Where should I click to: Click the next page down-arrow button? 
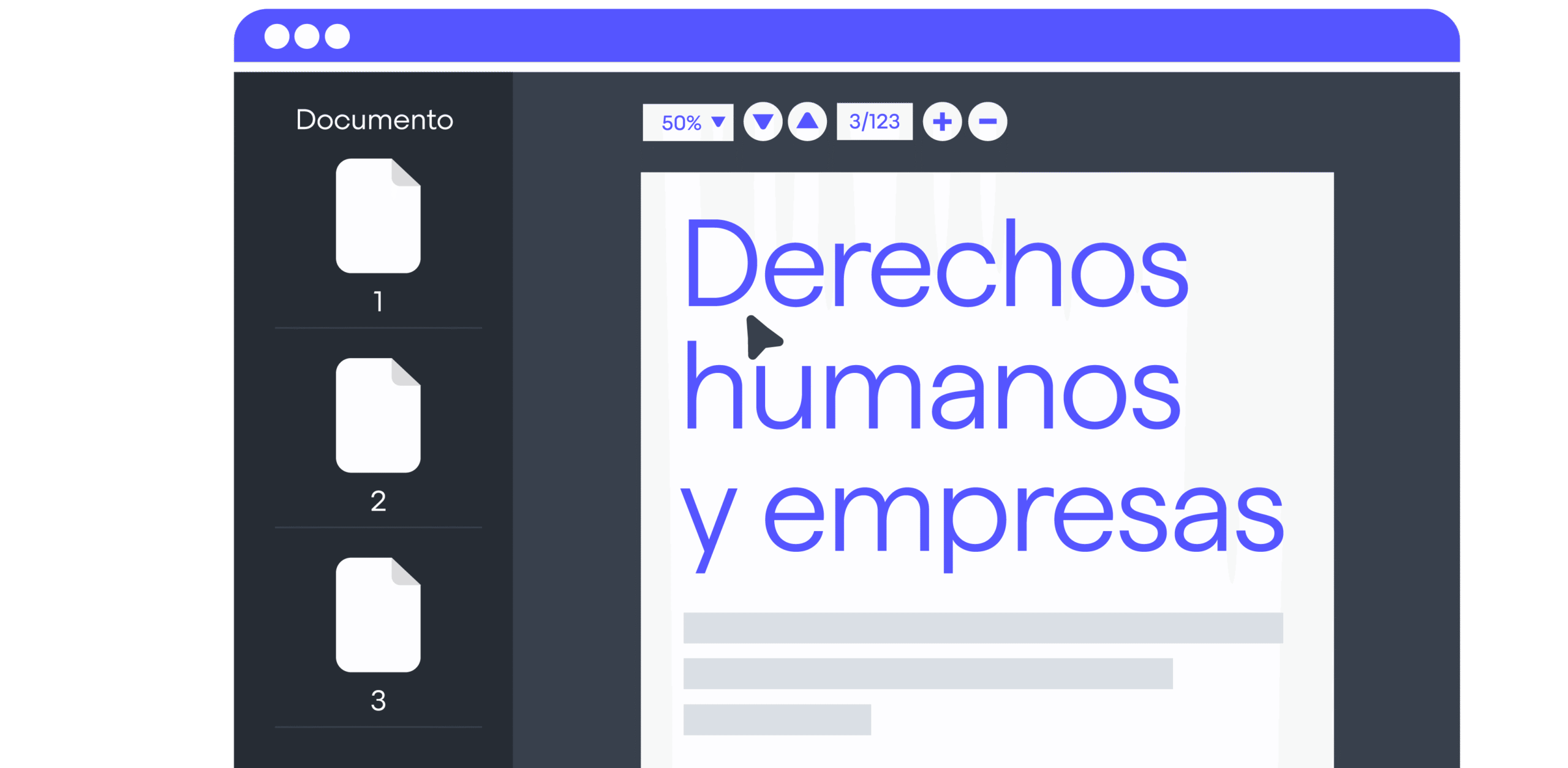(x=763, y=122)
